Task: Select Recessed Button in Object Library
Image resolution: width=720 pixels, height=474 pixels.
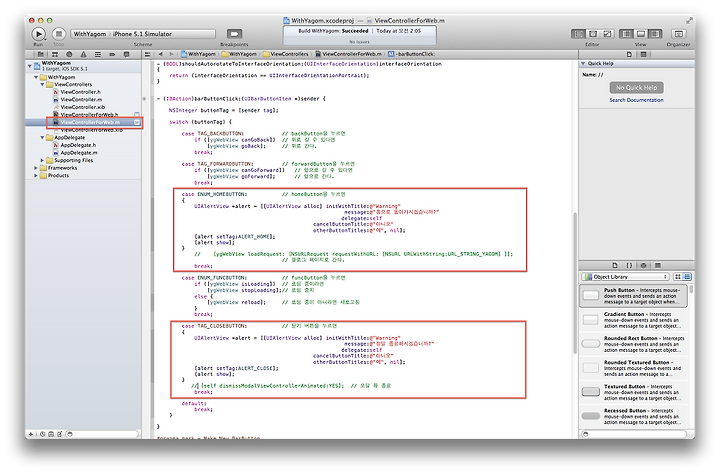Action: pyautogui.click(x=634, y=416)
